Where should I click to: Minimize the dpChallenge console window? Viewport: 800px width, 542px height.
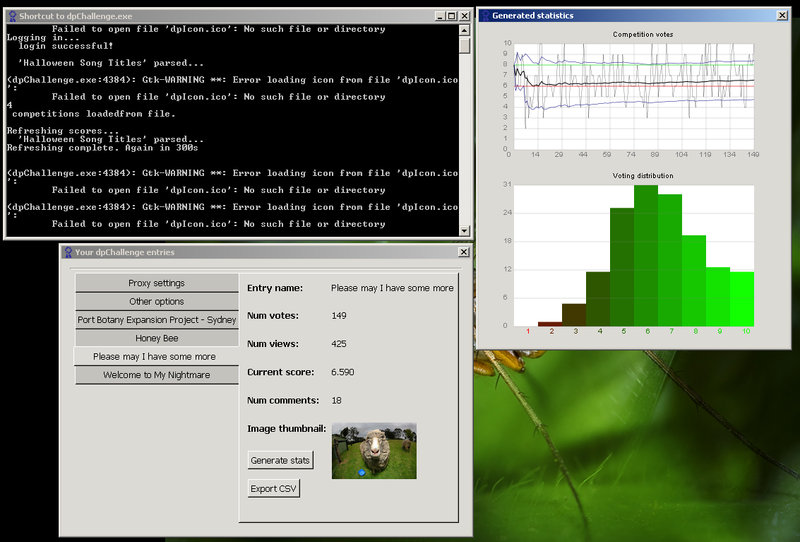click(441, 16)
